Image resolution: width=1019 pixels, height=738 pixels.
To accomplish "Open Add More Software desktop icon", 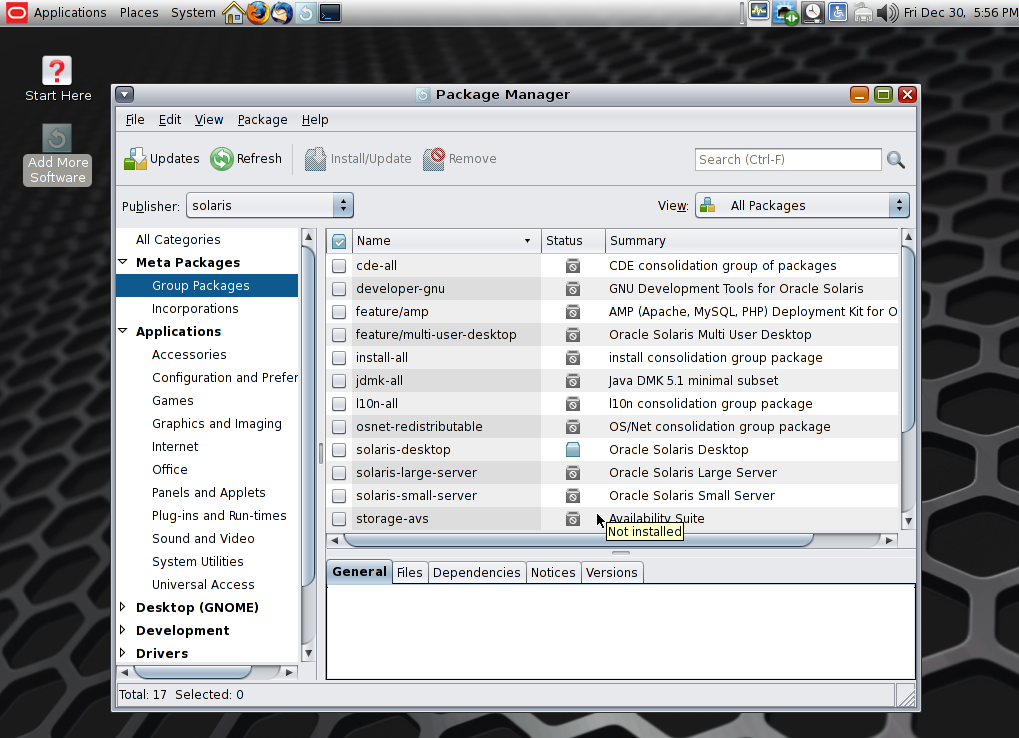I will [x=57, y=155].
